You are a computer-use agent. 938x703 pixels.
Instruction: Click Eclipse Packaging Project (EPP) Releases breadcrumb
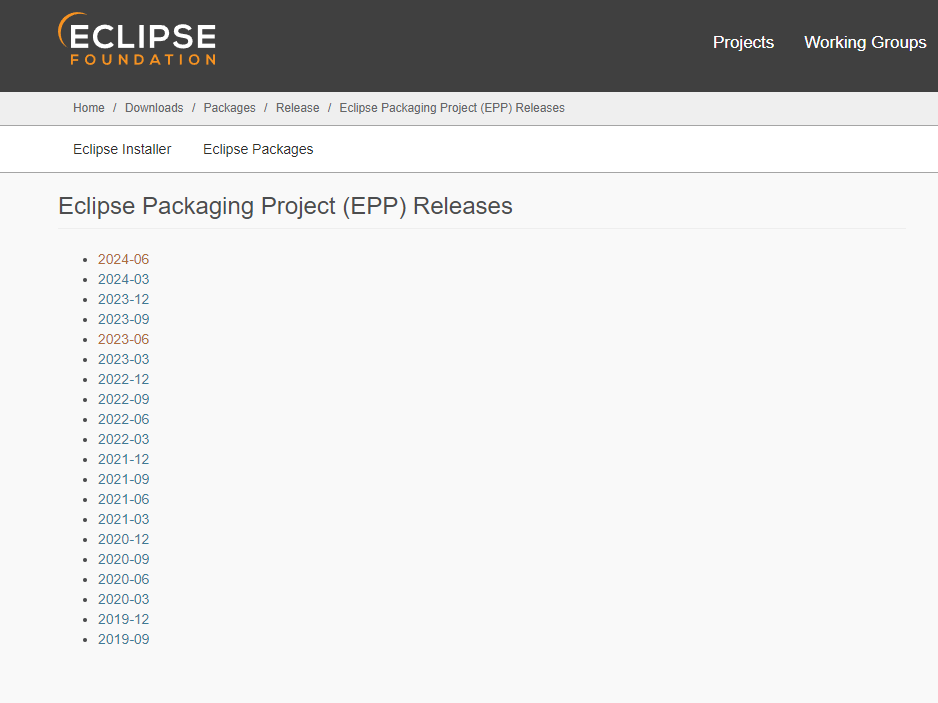452,108
